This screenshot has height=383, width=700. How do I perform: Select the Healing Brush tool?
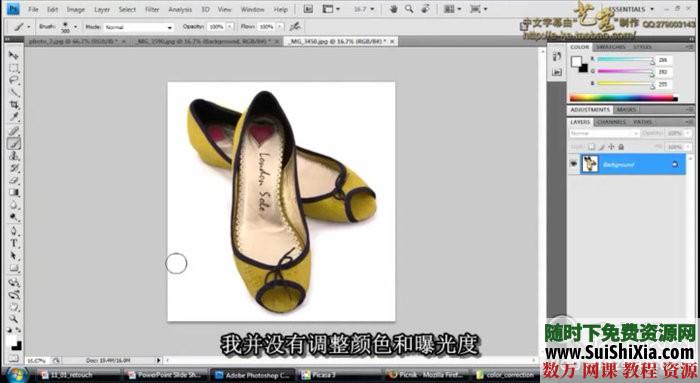[14, 131]
